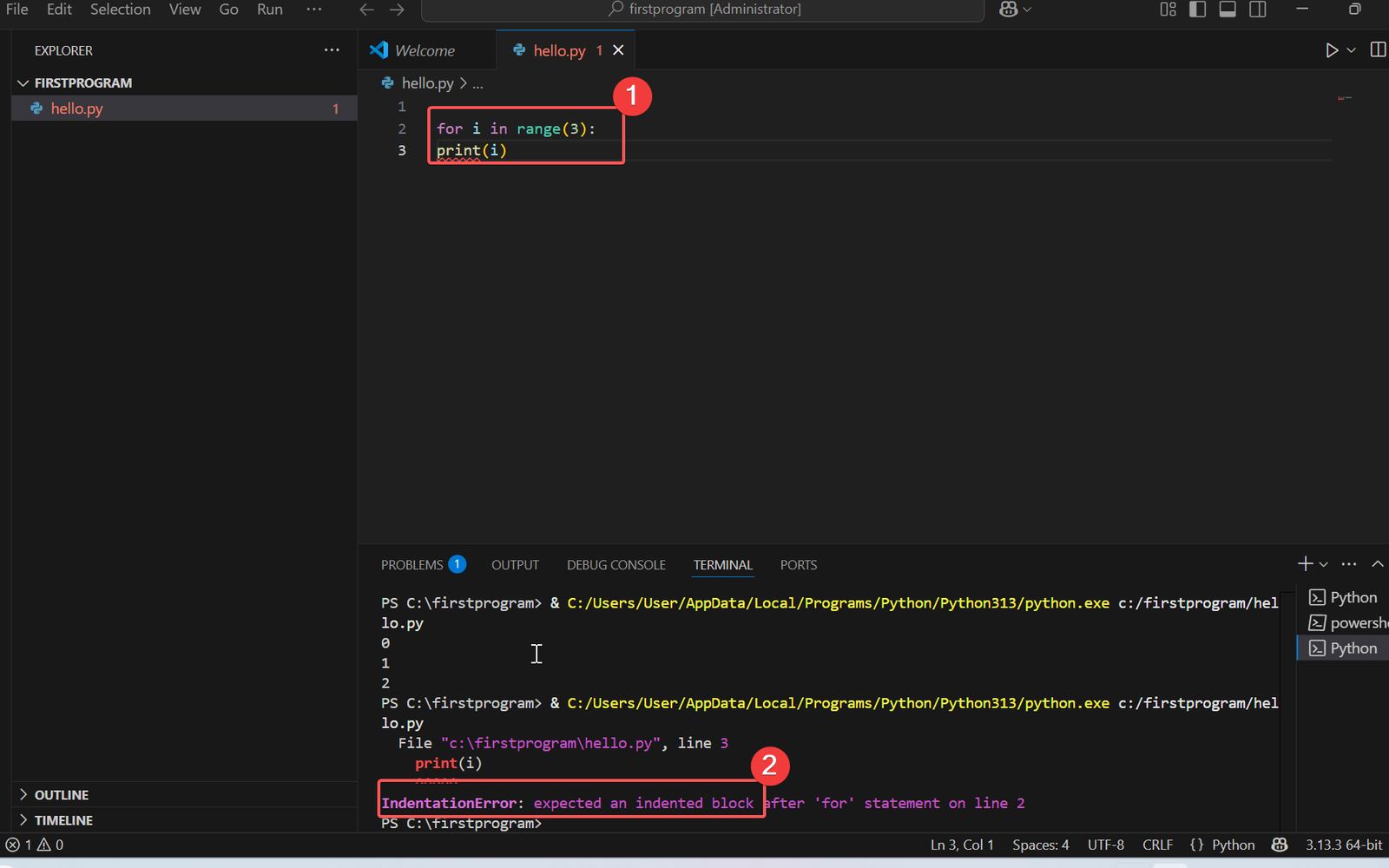Show more menu items via ellipsis
Image resolution: width=1389 pixels, height=868 pixels.
[314, 10]
